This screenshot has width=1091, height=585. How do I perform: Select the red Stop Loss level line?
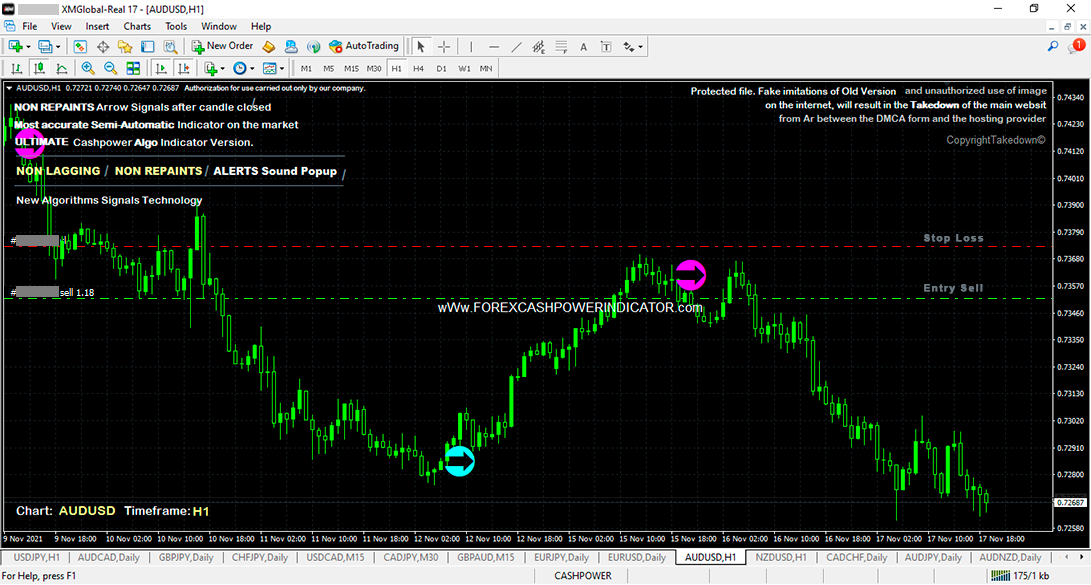(529, 246)
